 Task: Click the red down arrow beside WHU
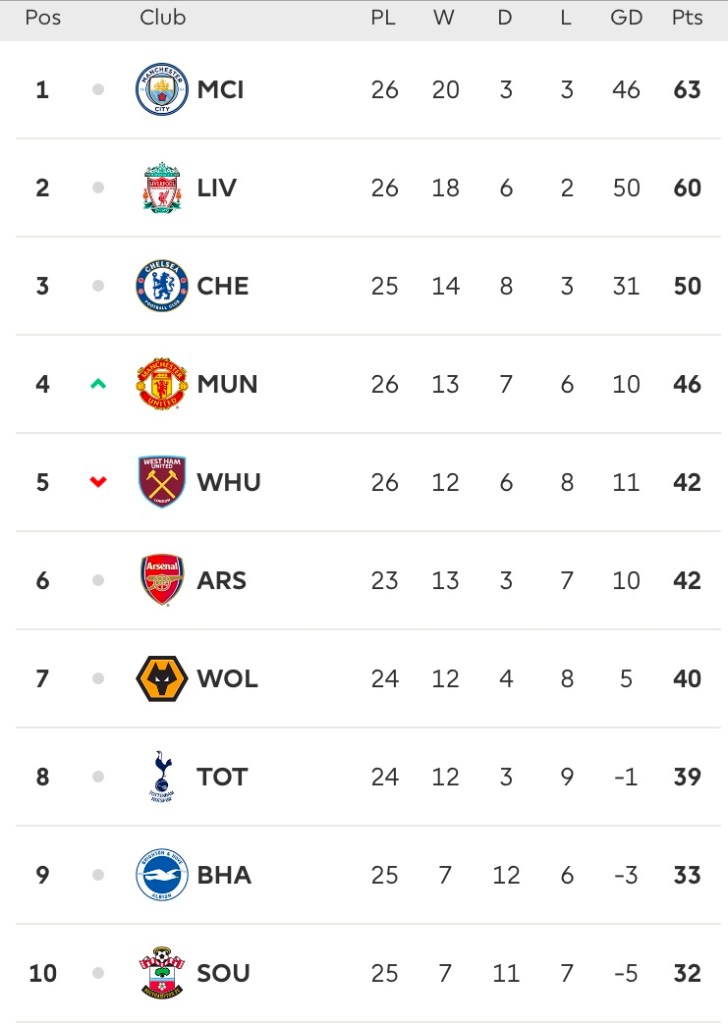point(98,482)
